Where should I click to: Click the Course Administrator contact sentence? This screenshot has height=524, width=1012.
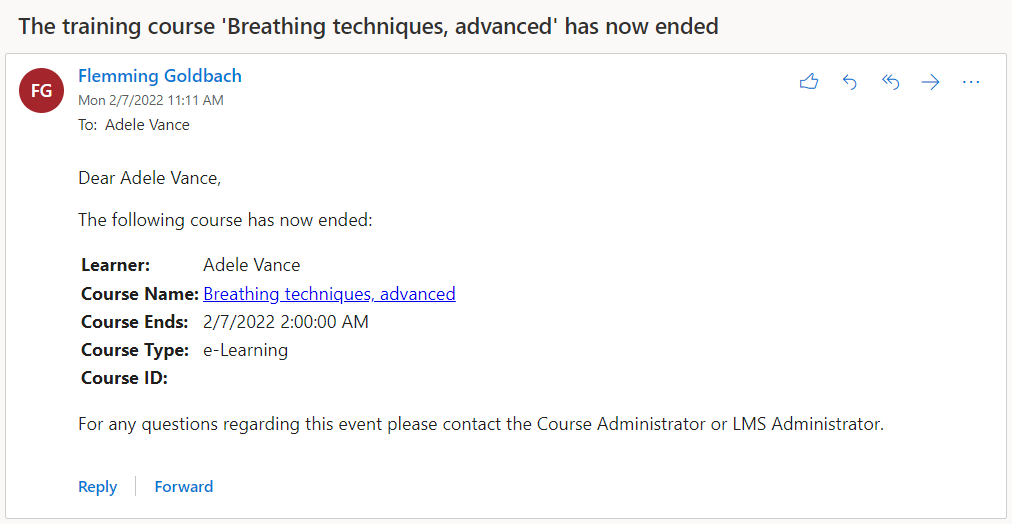coord(481,424)
